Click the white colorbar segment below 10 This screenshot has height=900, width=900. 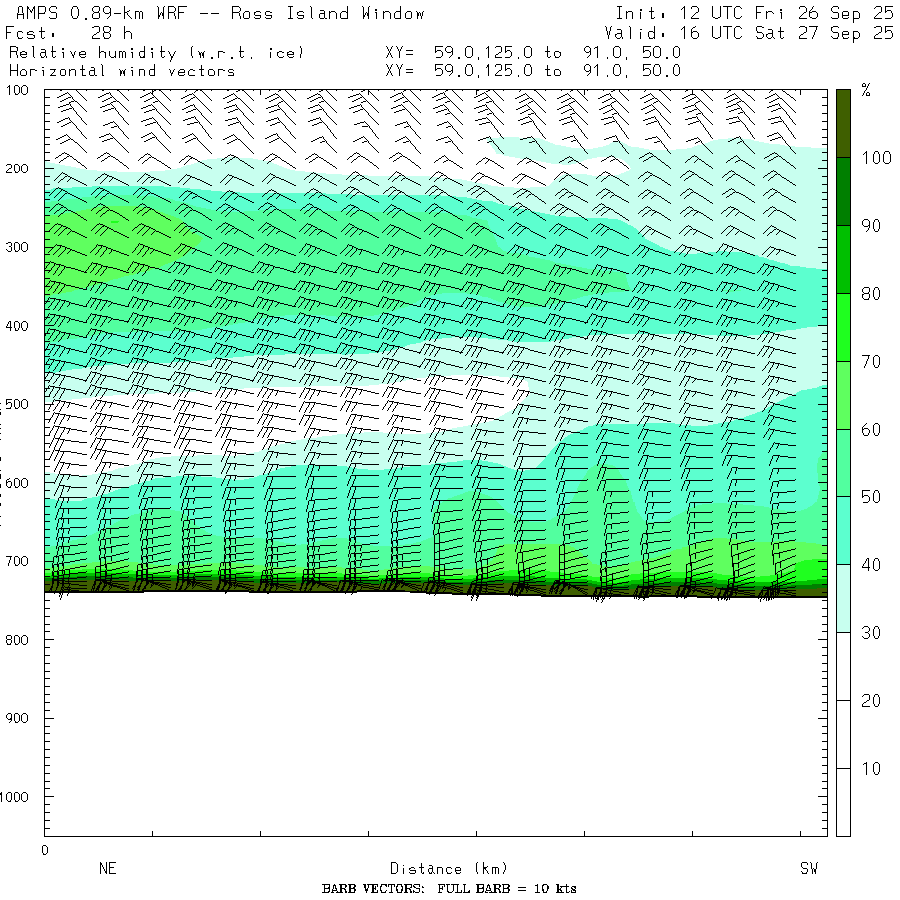843,802
